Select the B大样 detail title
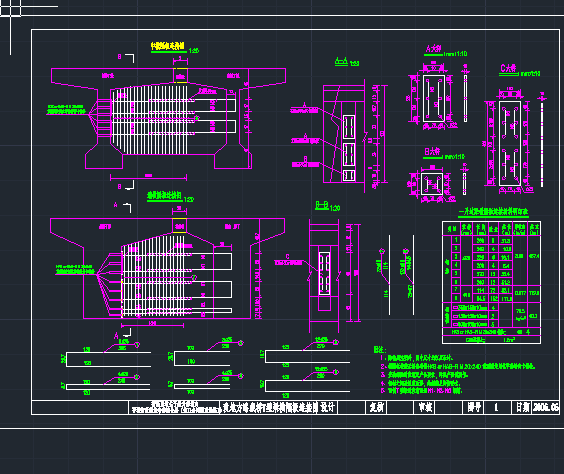This screenshot has height=474, width=564. point(432,151)
